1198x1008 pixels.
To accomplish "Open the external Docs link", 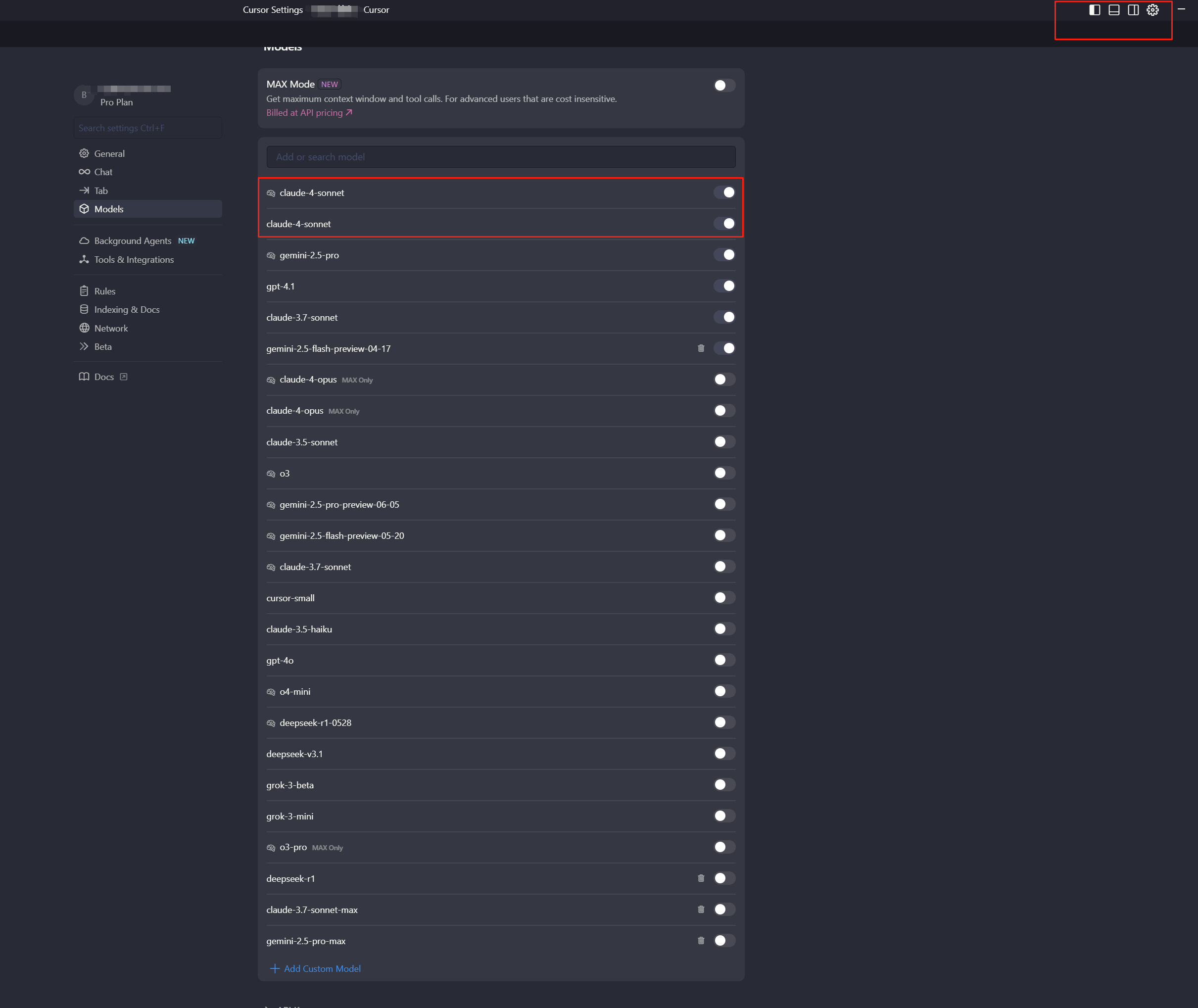I will tap(104, 377).
